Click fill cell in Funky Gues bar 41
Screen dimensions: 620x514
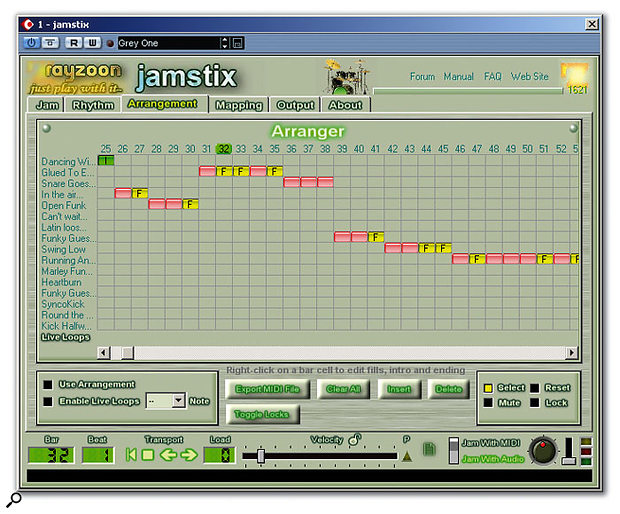point(376,237)
